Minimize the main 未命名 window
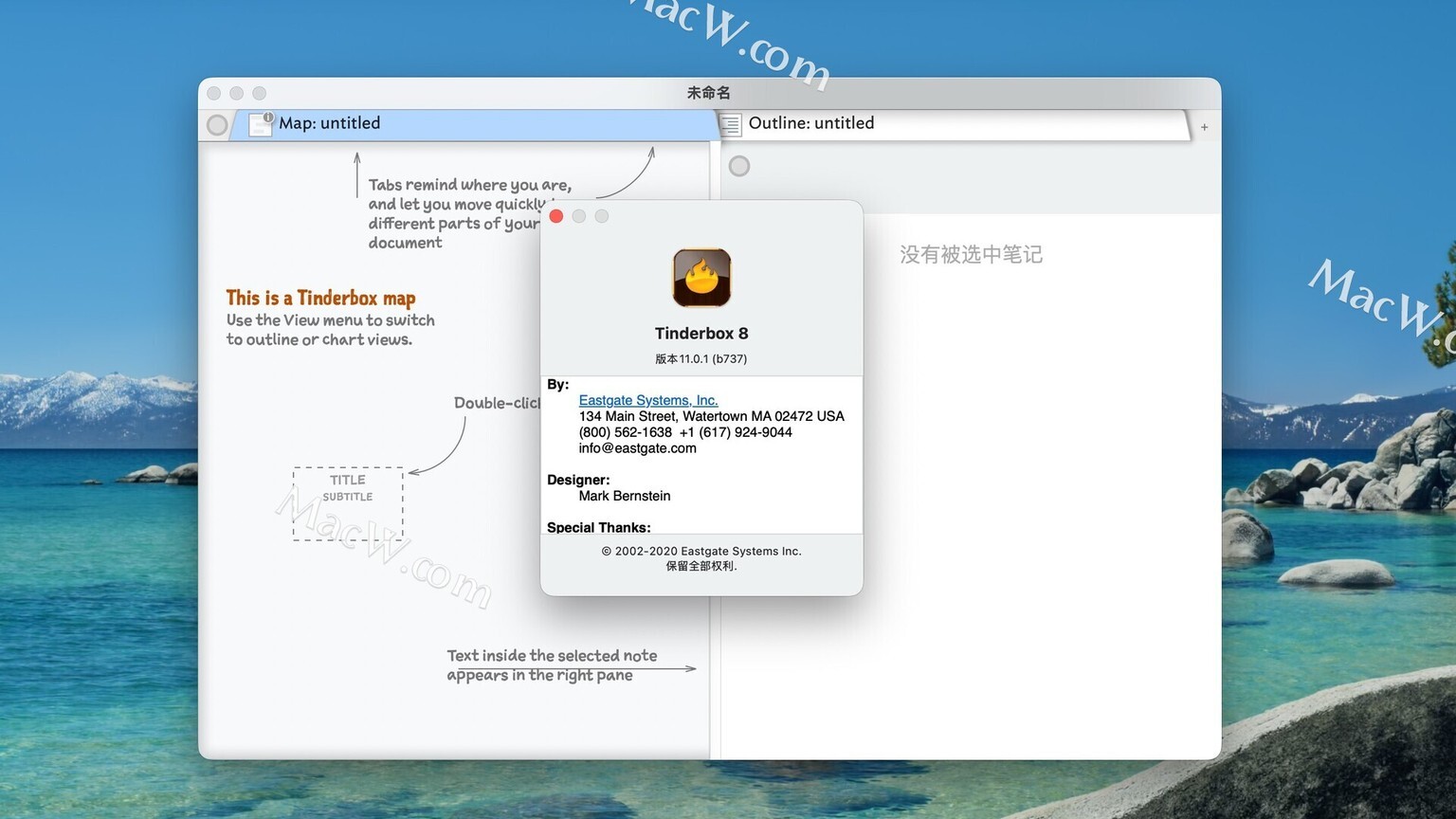Image resolution: width=1456 pixels, height=819 pixels. coord(237,93)
